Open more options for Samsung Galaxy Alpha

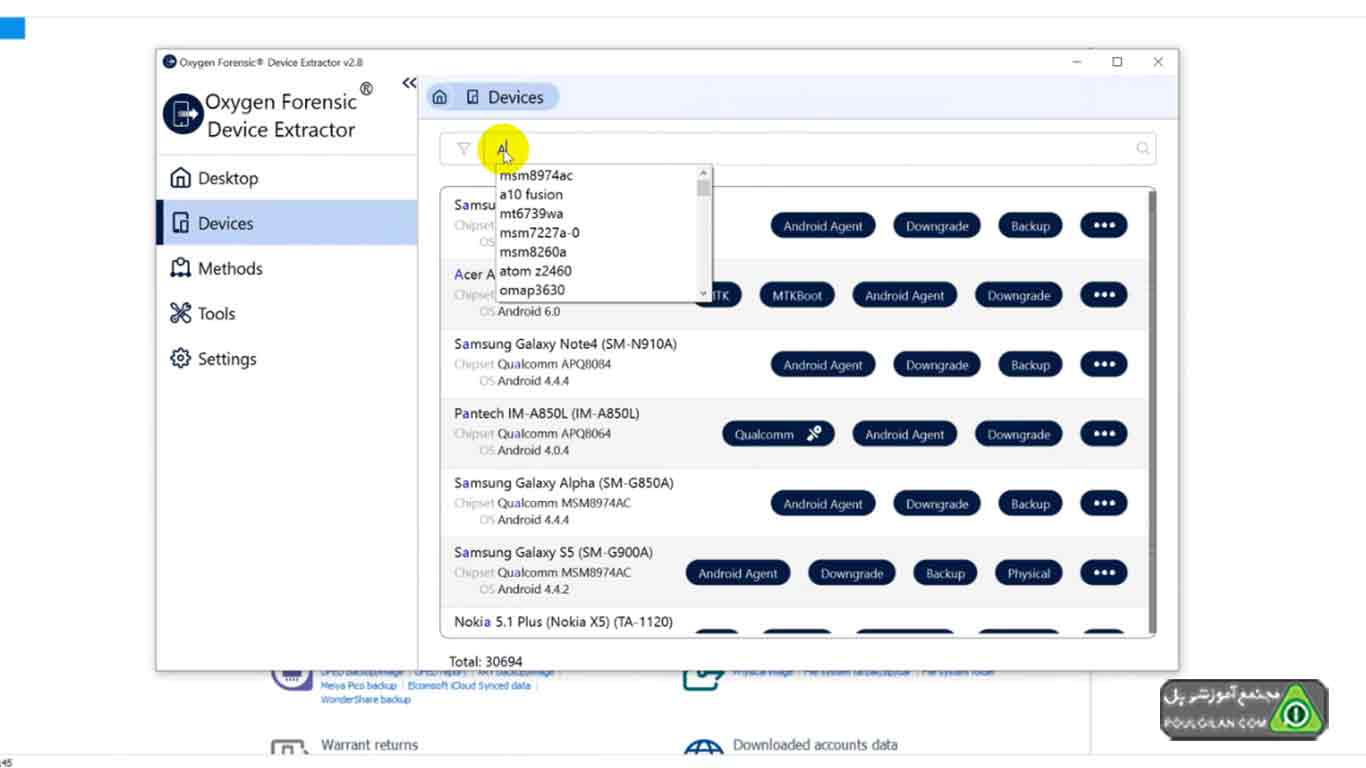(x=1104, y=503)
